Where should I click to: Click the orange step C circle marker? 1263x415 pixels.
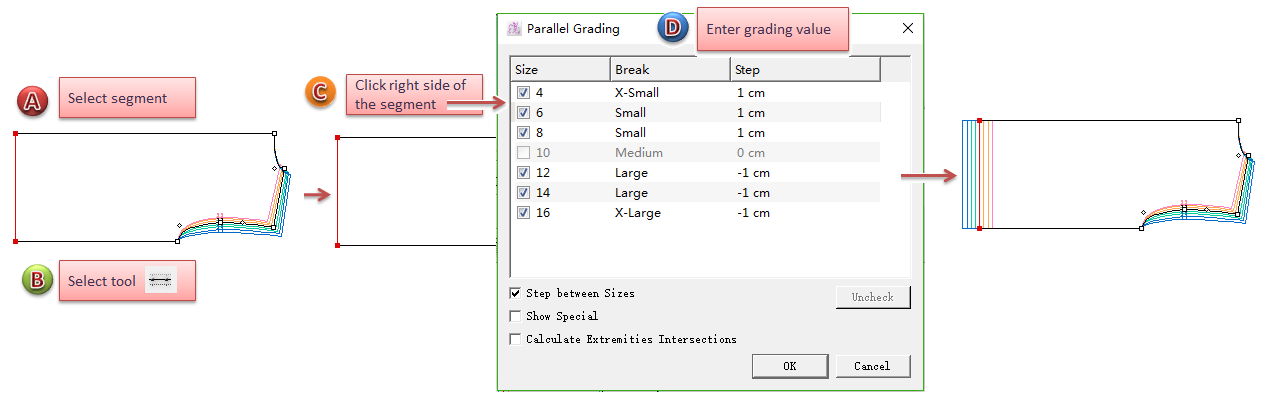click(319, 92)
